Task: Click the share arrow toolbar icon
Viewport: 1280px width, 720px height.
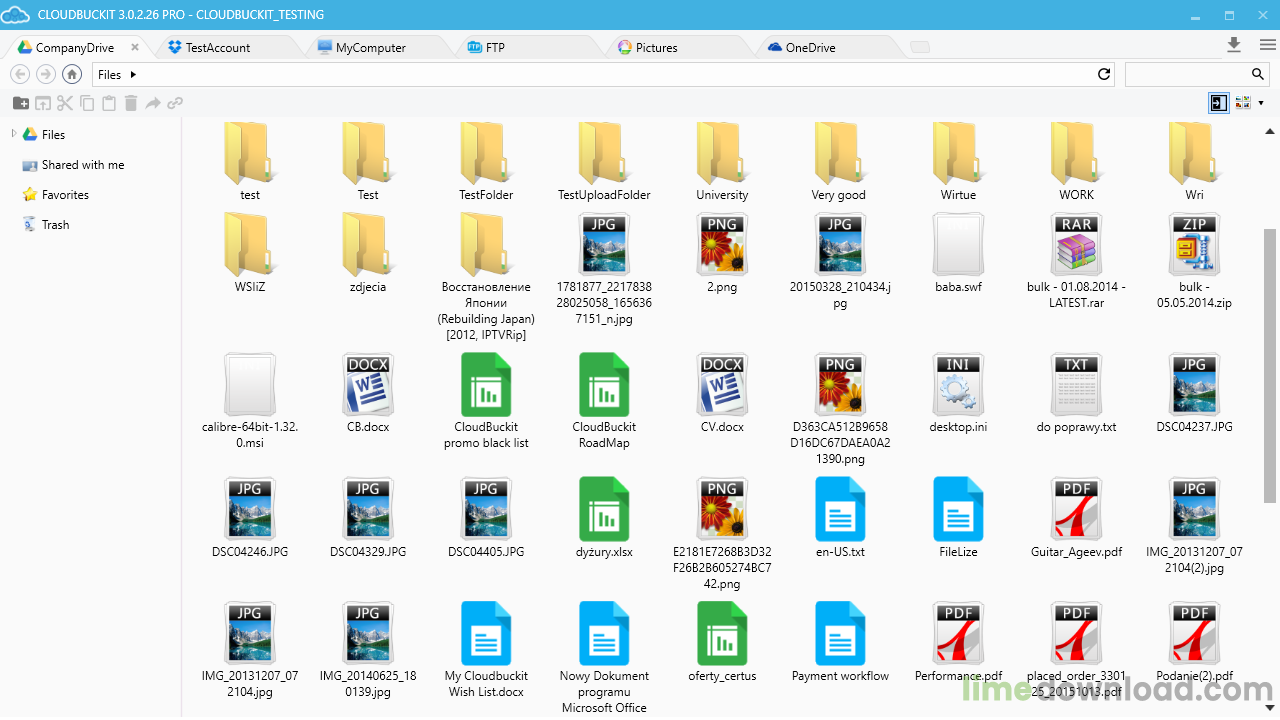Action: click(x=153, y=102)
